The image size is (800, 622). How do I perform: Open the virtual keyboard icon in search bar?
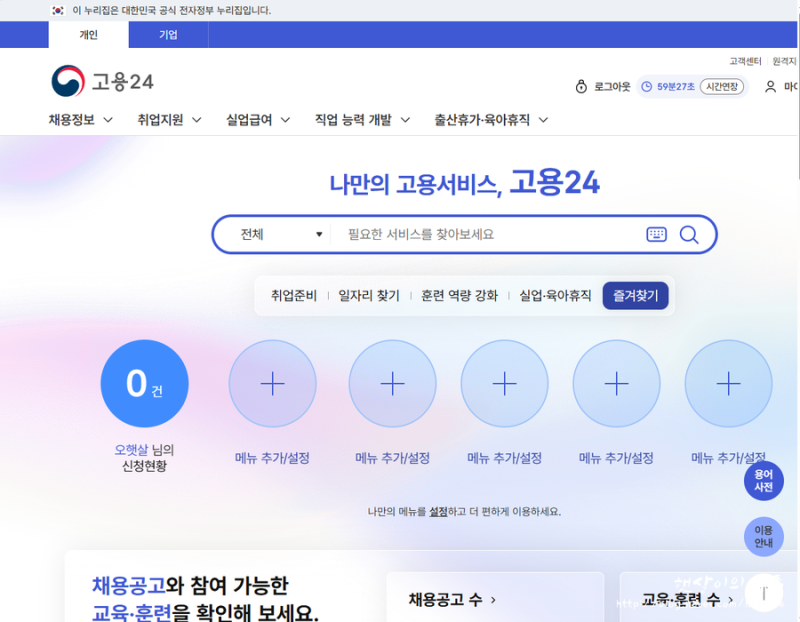tap(657, 234)
